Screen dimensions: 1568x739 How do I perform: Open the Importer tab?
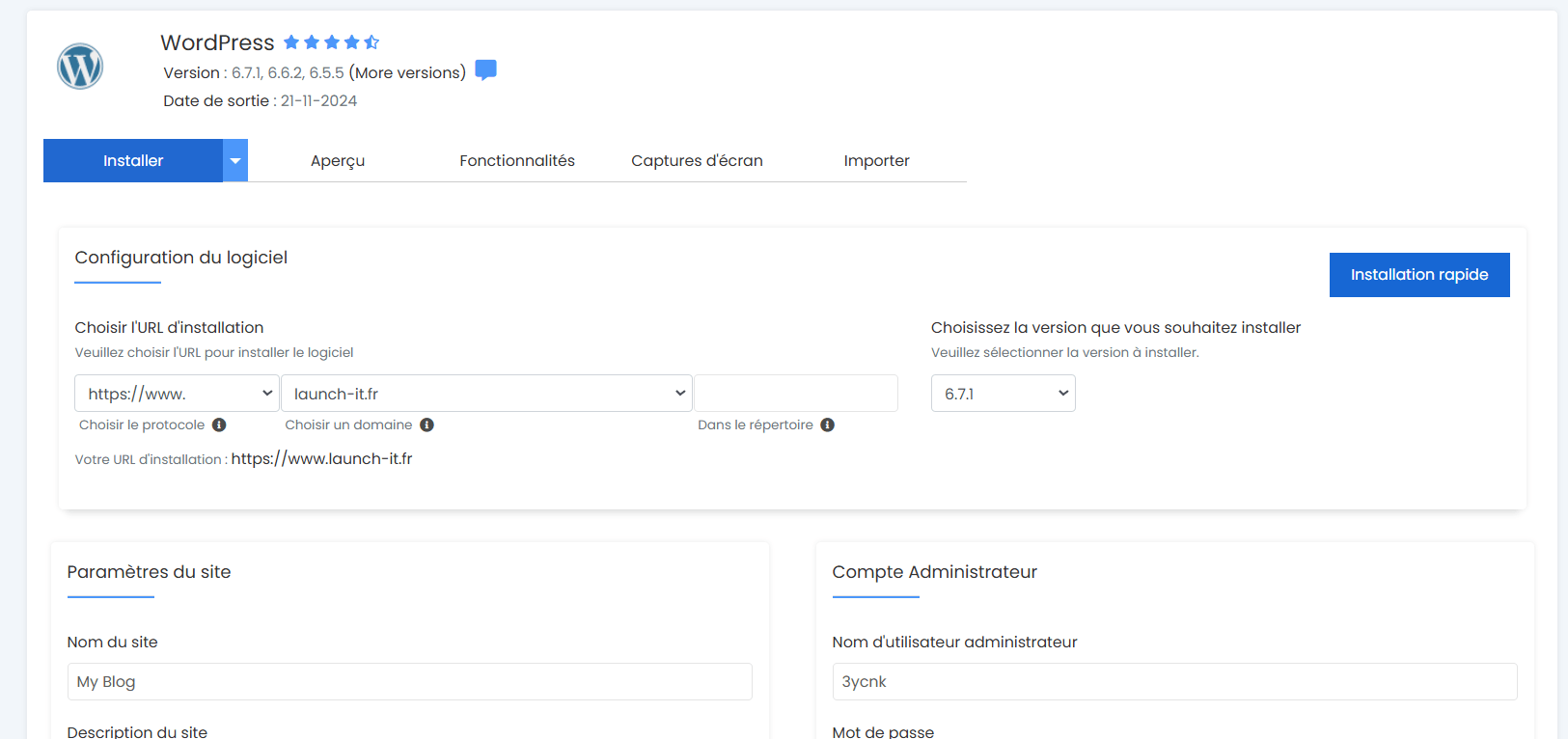tap(876, 161)
